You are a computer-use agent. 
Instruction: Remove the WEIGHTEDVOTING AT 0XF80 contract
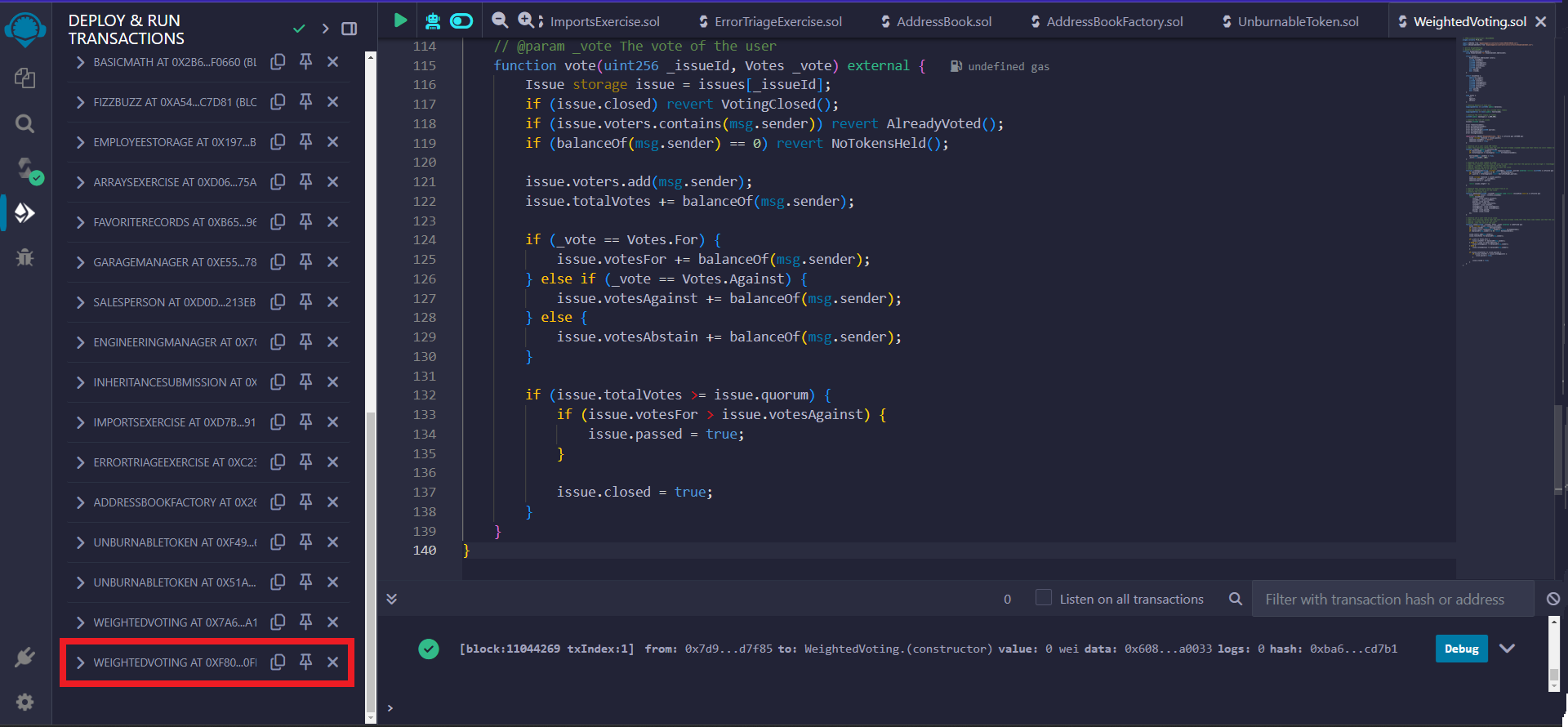(332, 662)
